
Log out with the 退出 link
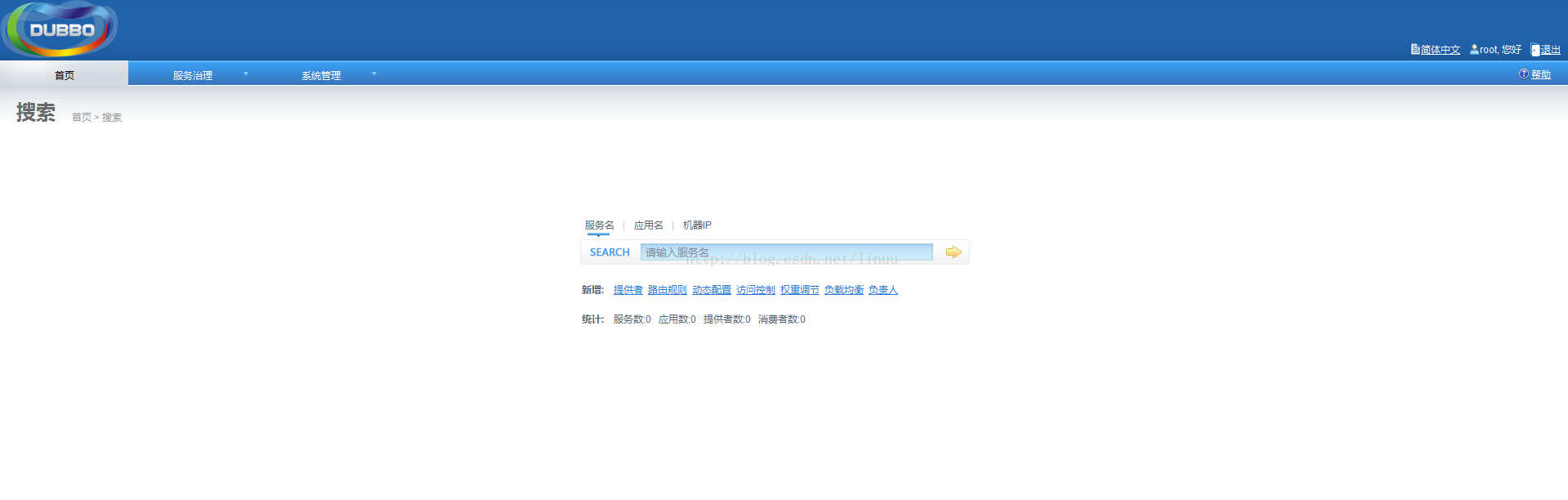(x=1551, y=50)
